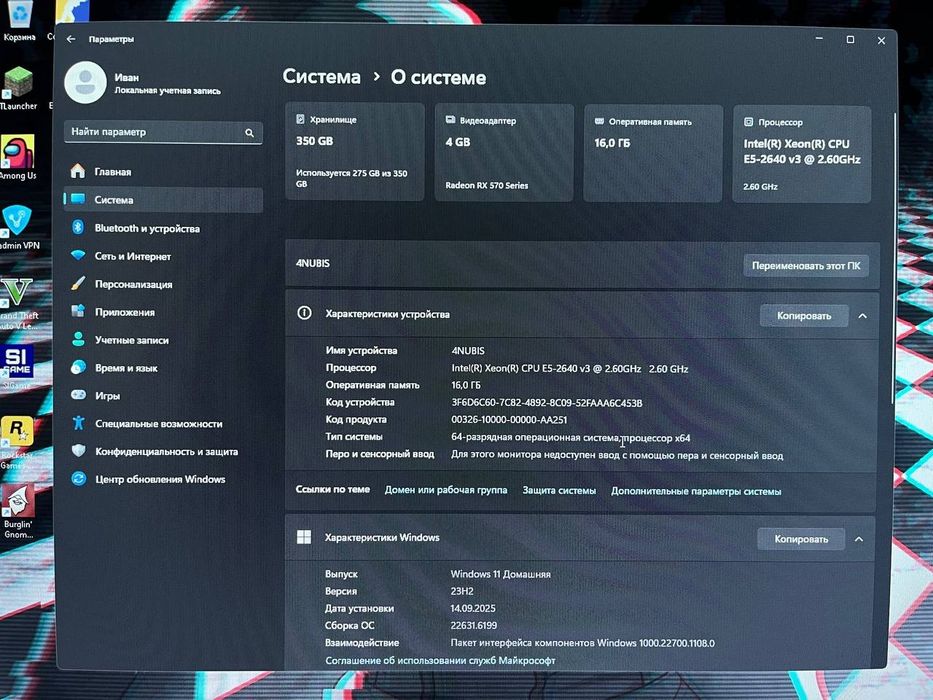The height and width of the screenshot is (700, 933).
Task: Click the Windows logo beside Характеристики Windows
Action: [303, 537]
